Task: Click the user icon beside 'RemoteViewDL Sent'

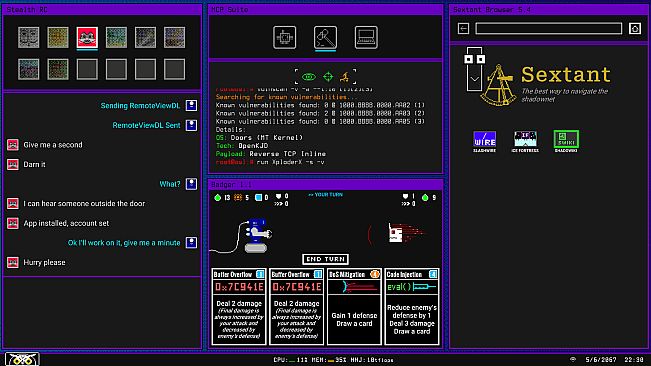Action: (x=191, y=125)
